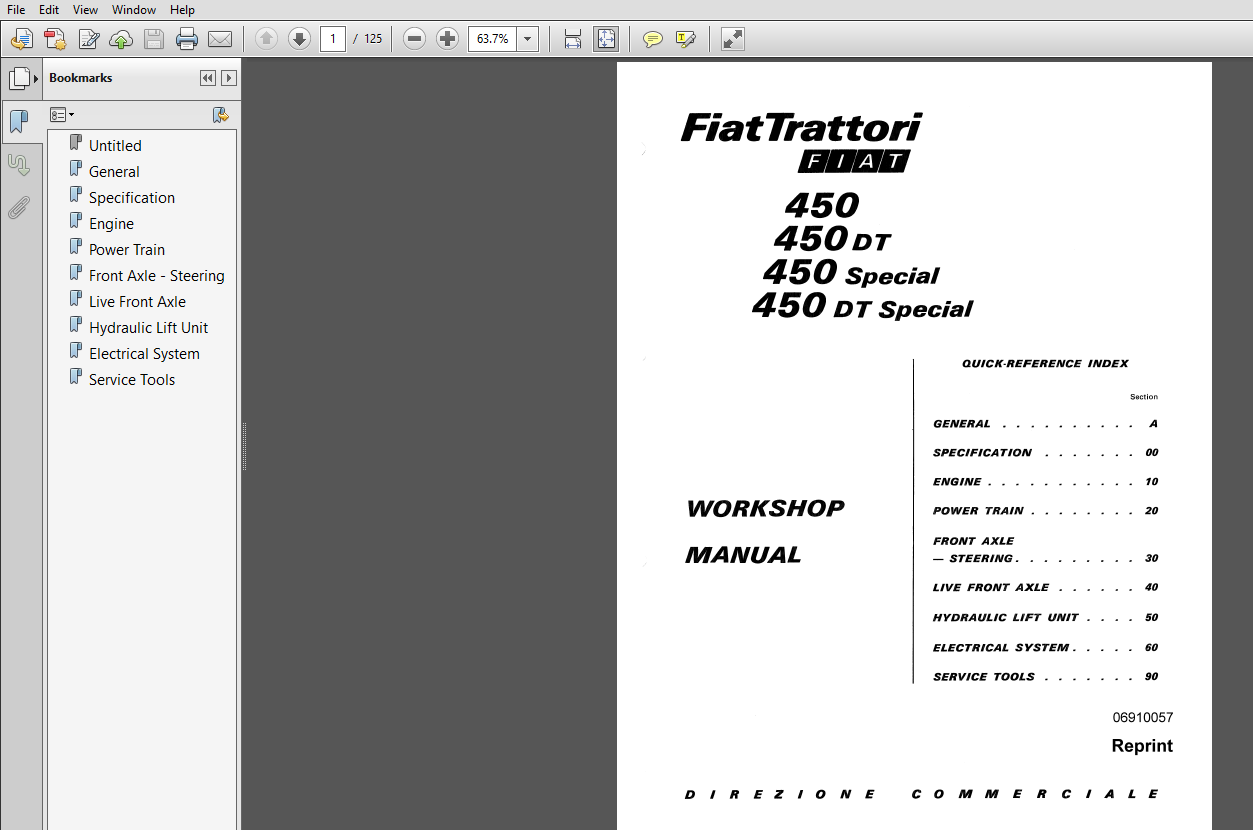
Task: Select the Untitled bookmark
Action: [x=115, y=146]
